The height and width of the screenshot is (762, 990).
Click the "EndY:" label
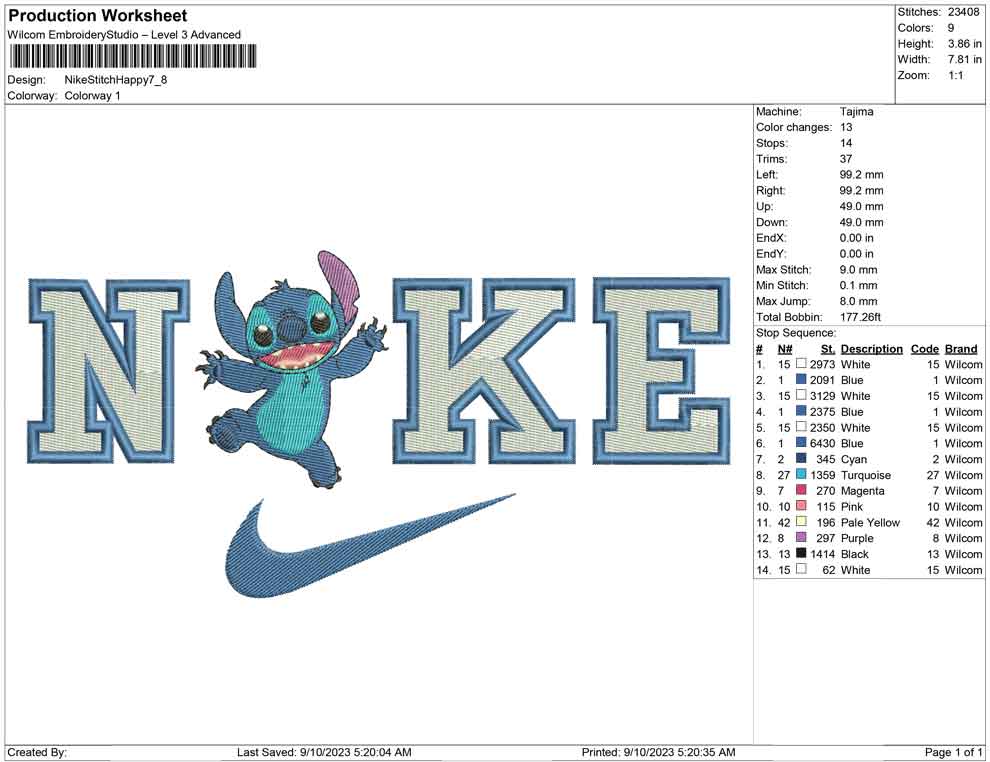[x=772, y=254]
